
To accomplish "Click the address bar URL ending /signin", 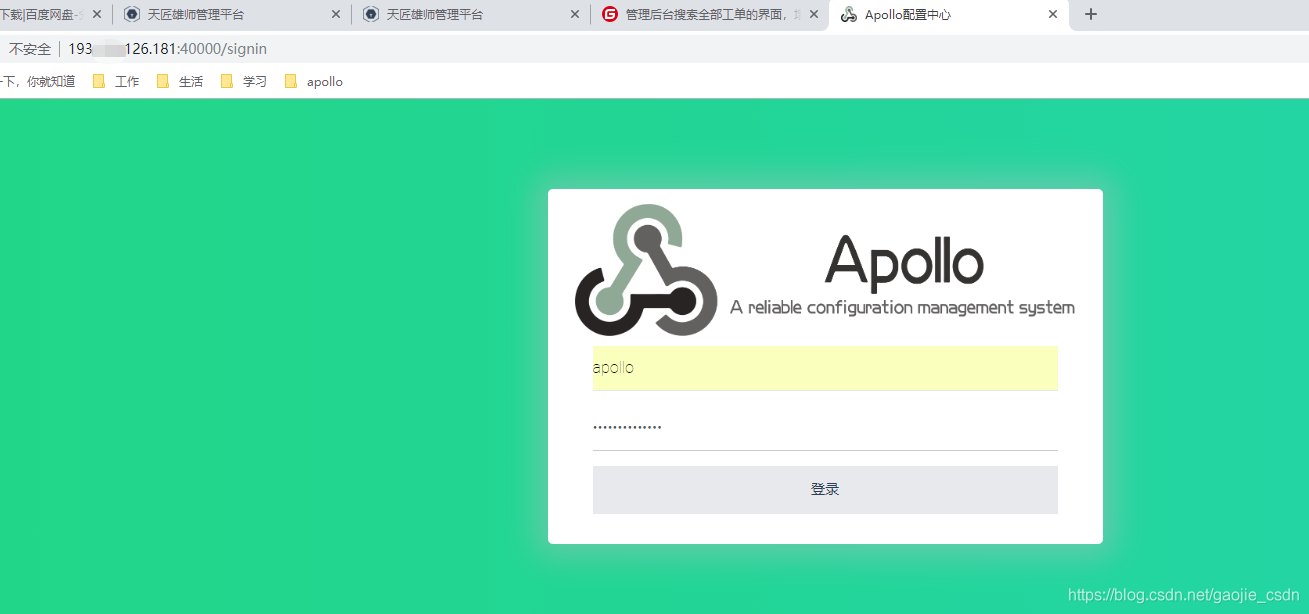I will click(x=168, y=49).
